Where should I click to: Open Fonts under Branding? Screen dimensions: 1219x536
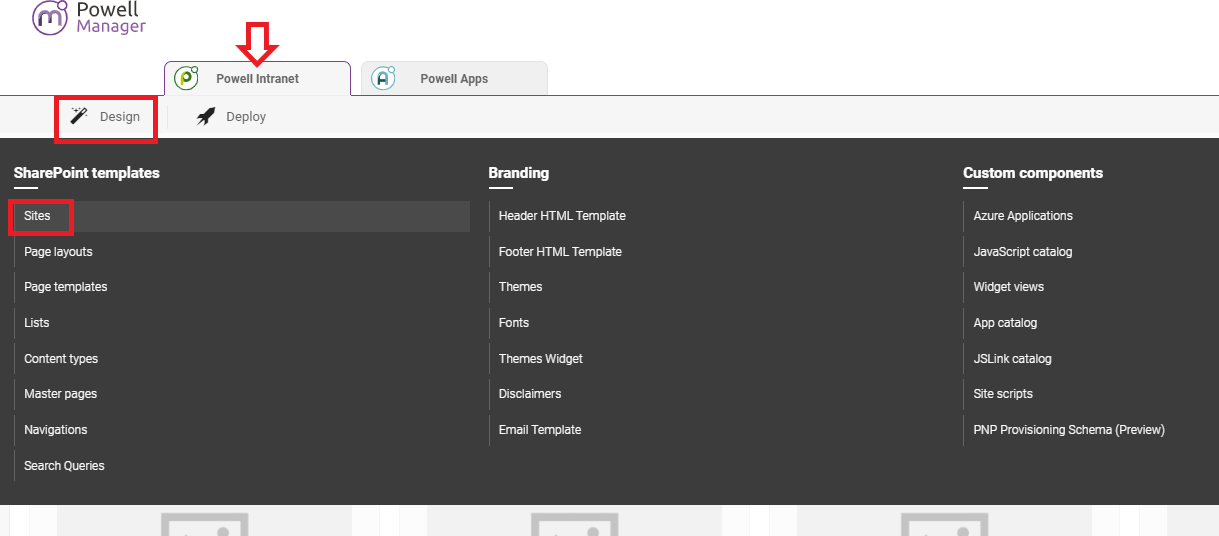click(x=514, y=323)
